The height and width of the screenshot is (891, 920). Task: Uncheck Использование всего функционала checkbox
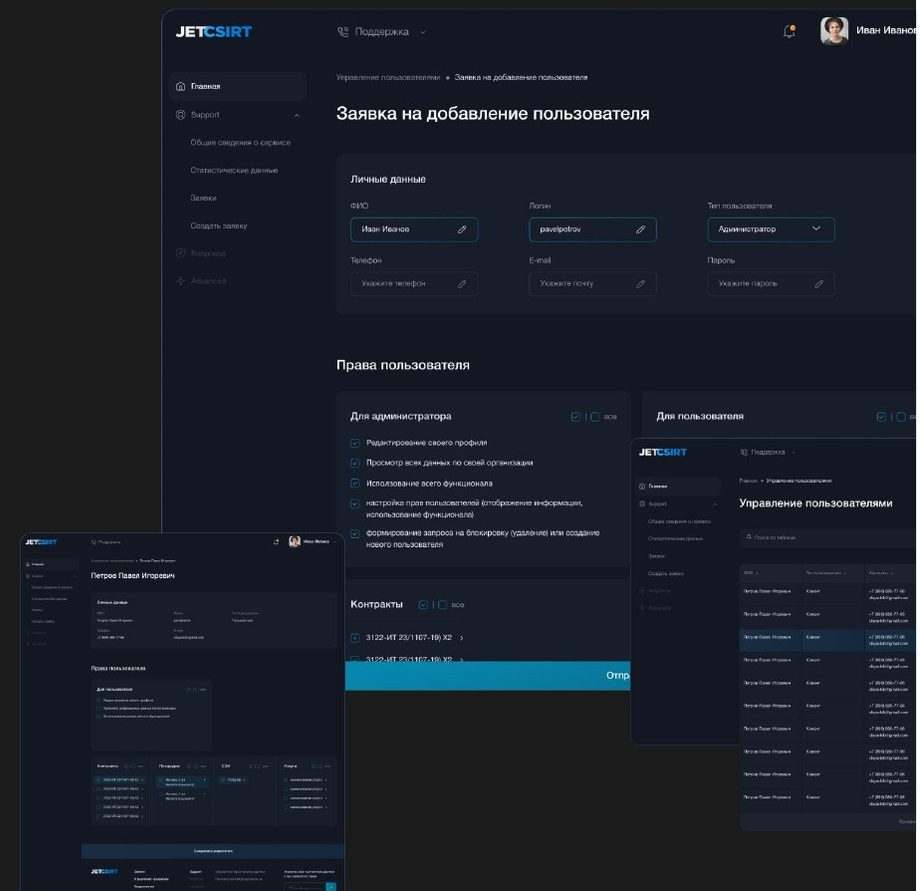(355, 483)
